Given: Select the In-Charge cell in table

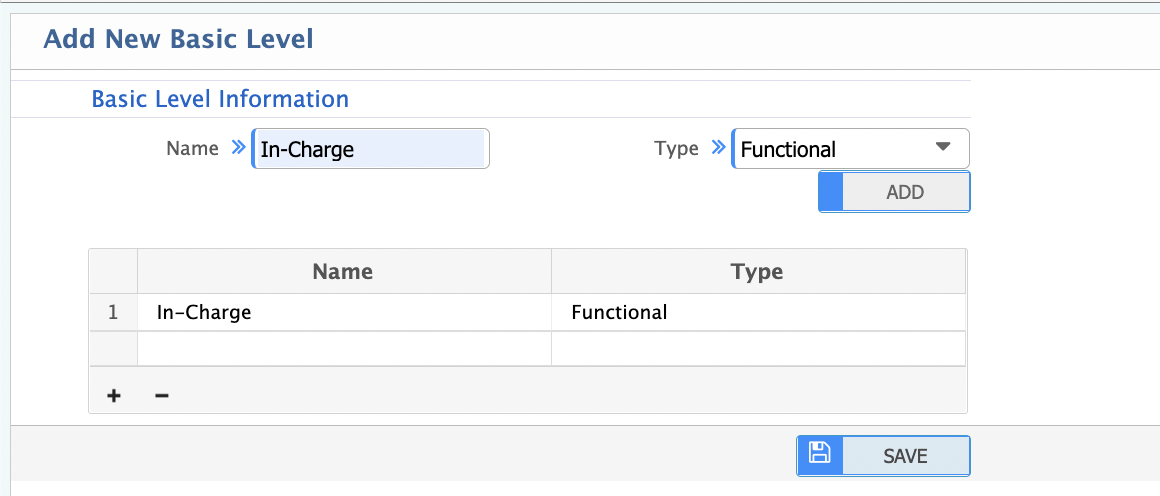Looking at the screenshot, I should coord(344,312).
